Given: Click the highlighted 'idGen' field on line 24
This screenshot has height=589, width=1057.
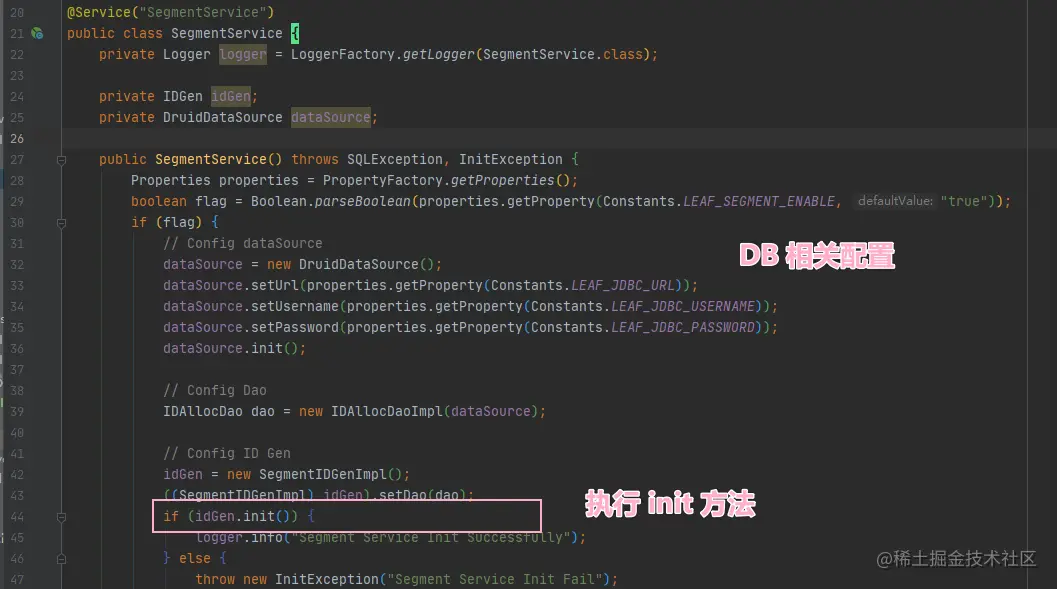Looking at the screenshot, I should 231,96.
